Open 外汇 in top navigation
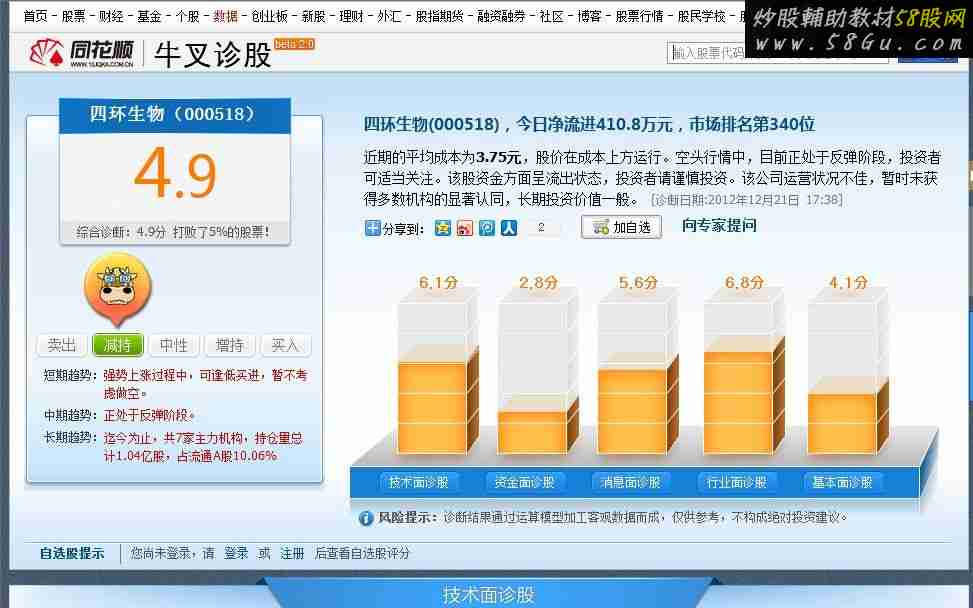Viewport: 973px width, 608px height. [389, 17]
